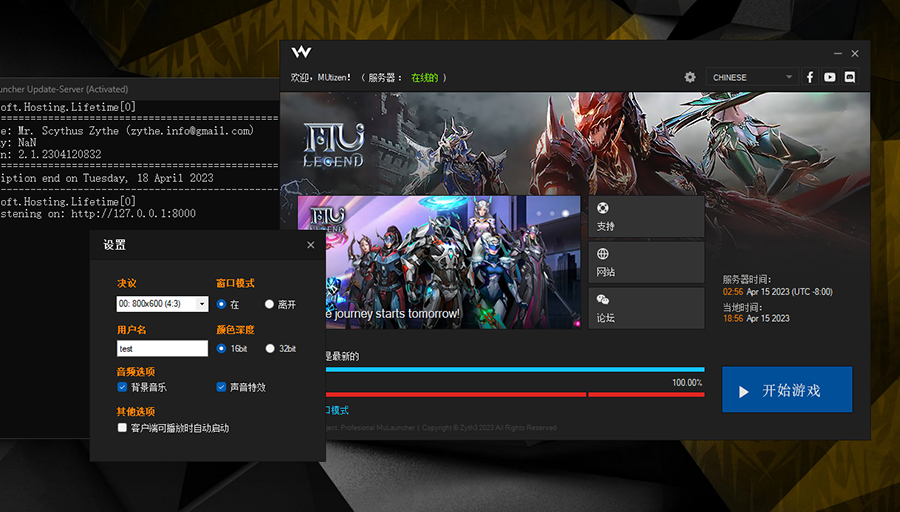Open the 论坛 forum tile

click(x=646, y=308)
